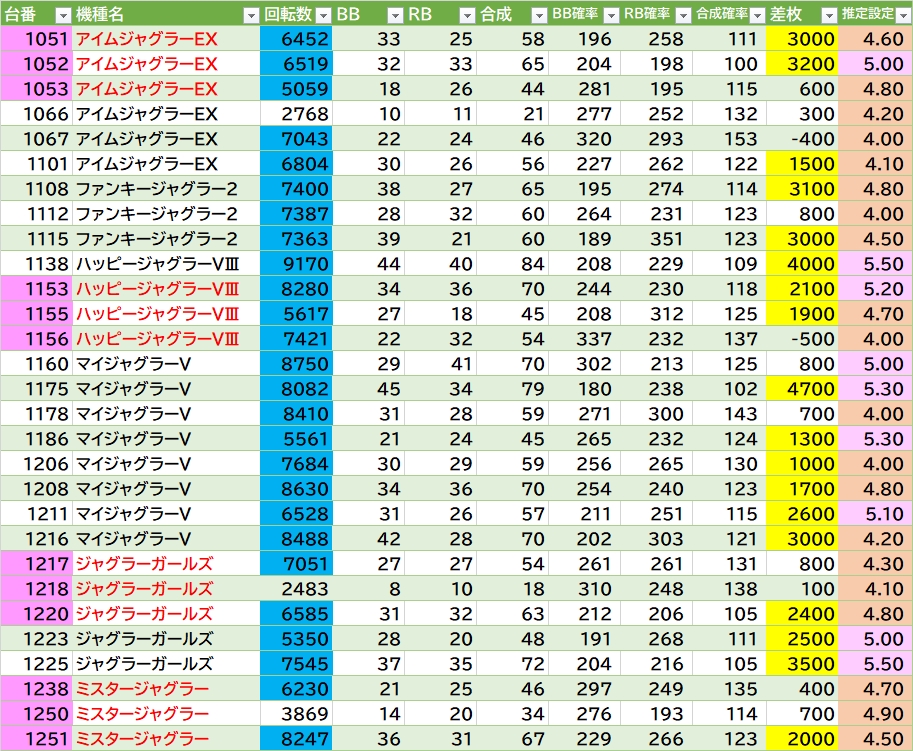Select machine number cell 1138
Screen dimensions: 913x751
[36, 264]
